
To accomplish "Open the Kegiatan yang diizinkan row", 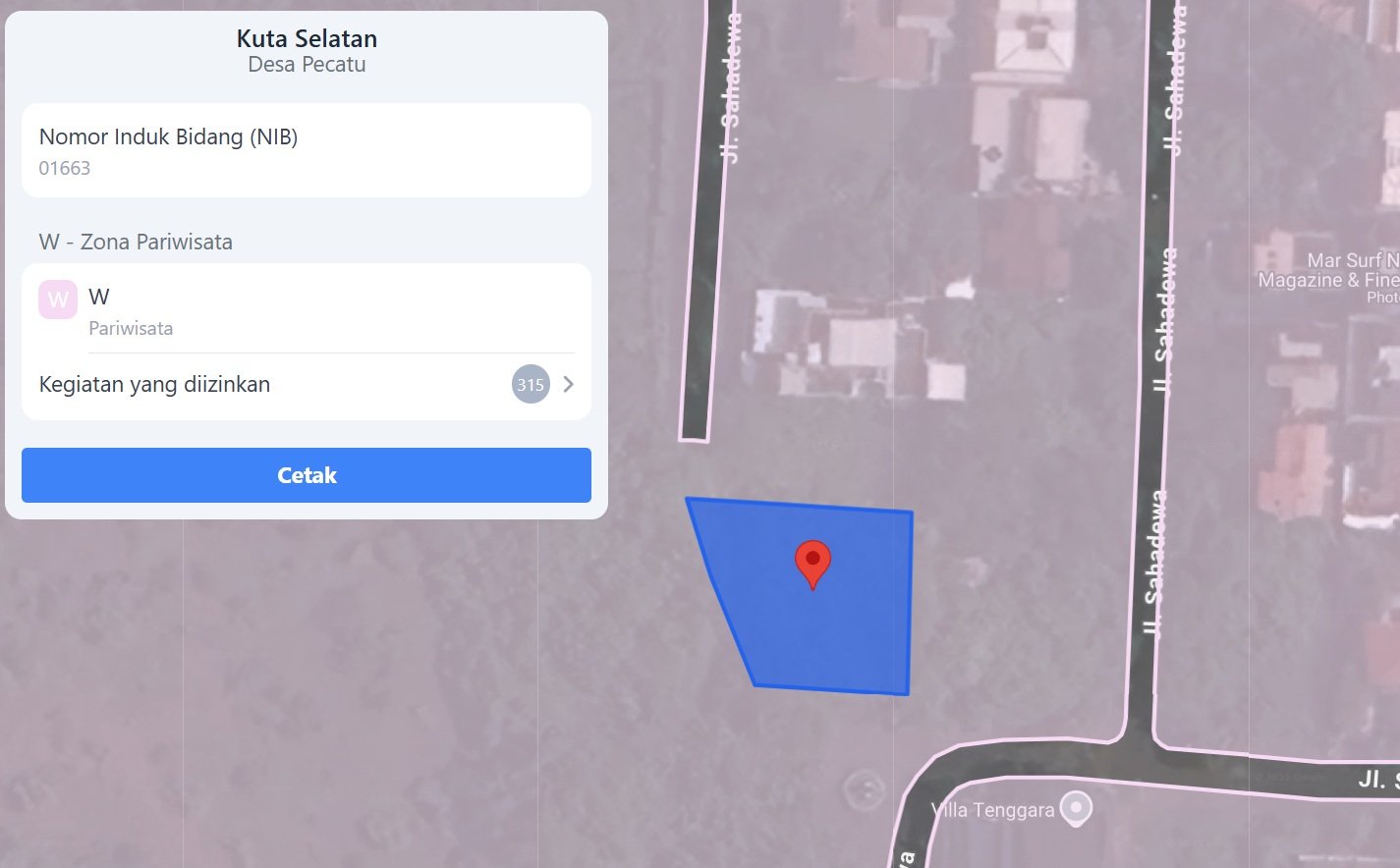I will (307, 384).
